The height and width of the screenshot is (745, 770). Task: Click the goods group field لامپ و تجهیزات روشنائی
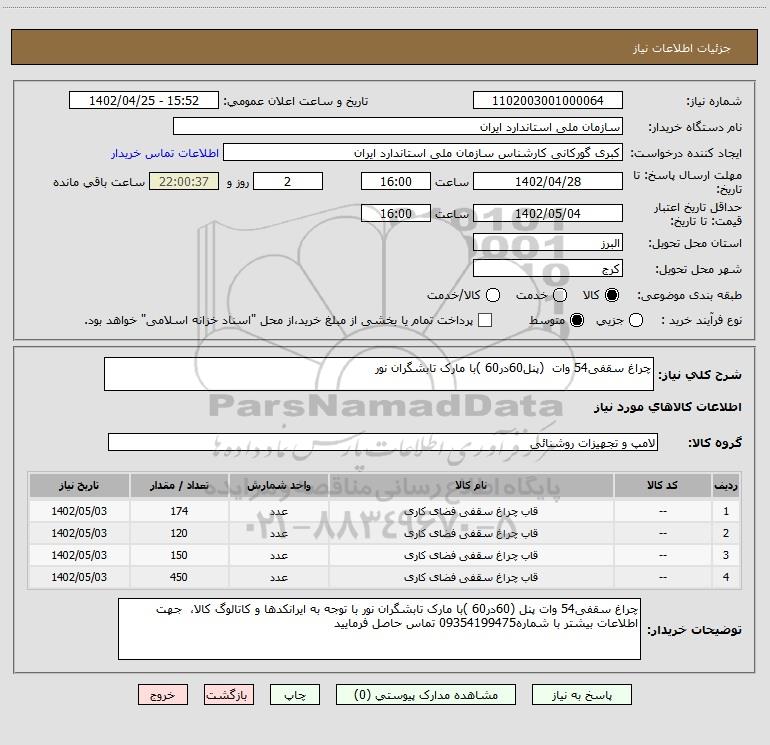[383, 442]
